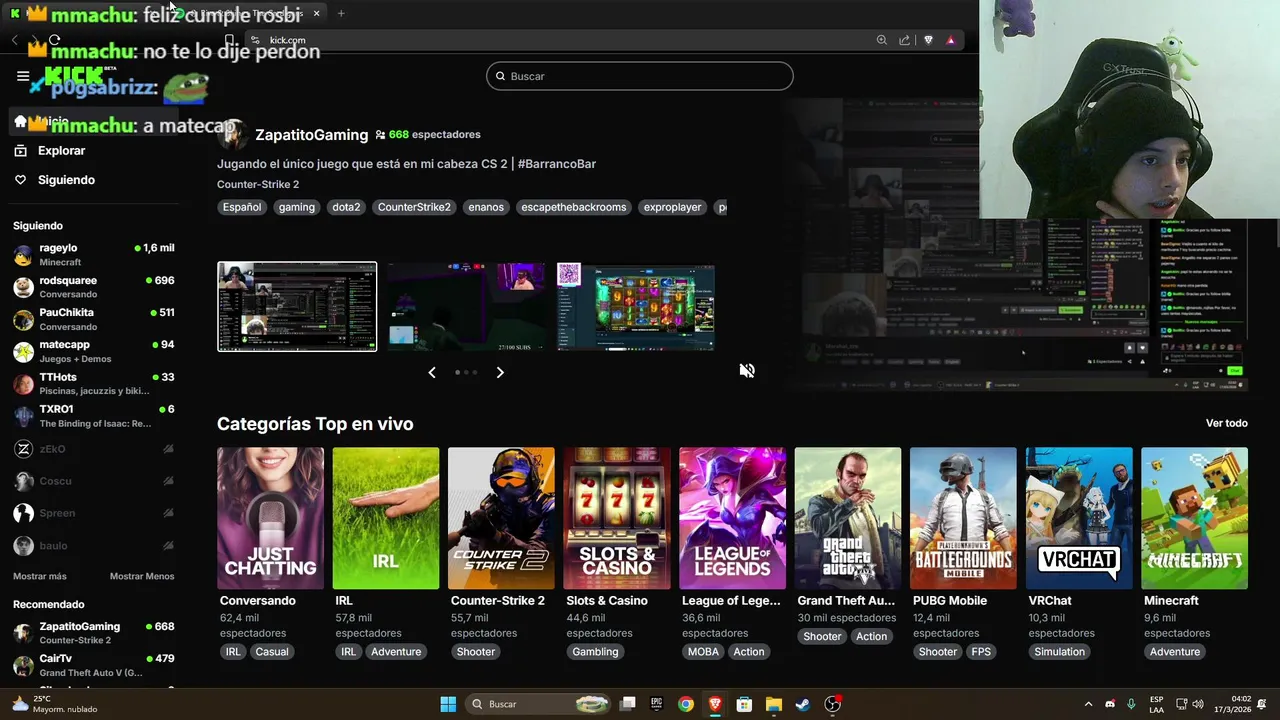
Task: Click the browser back arrow
Action: [x=14, y=40]
